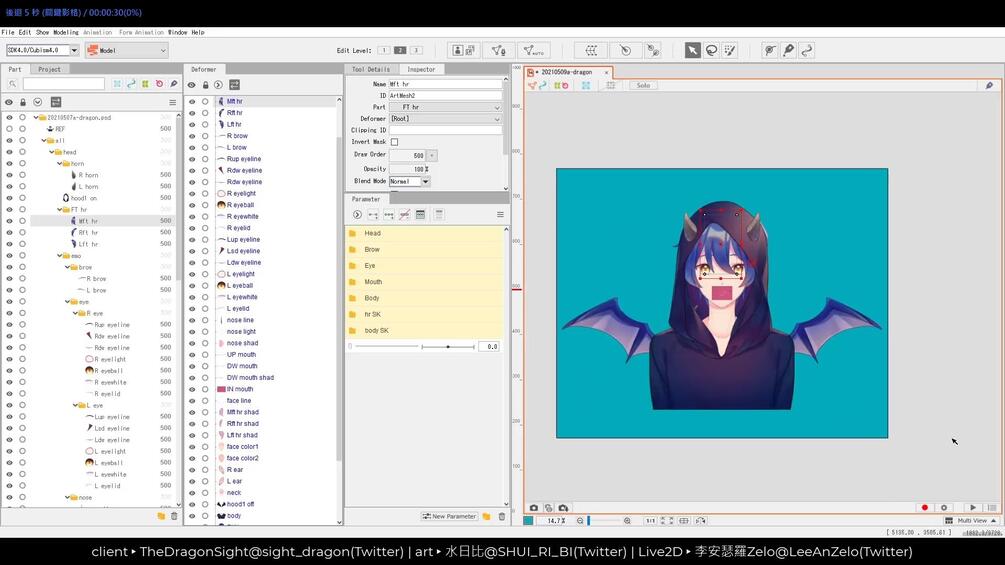Viewport: 1005px width, 565px height.
Task: Toggle the Invert Mask checkbox
Action: [x=394, y=142]
